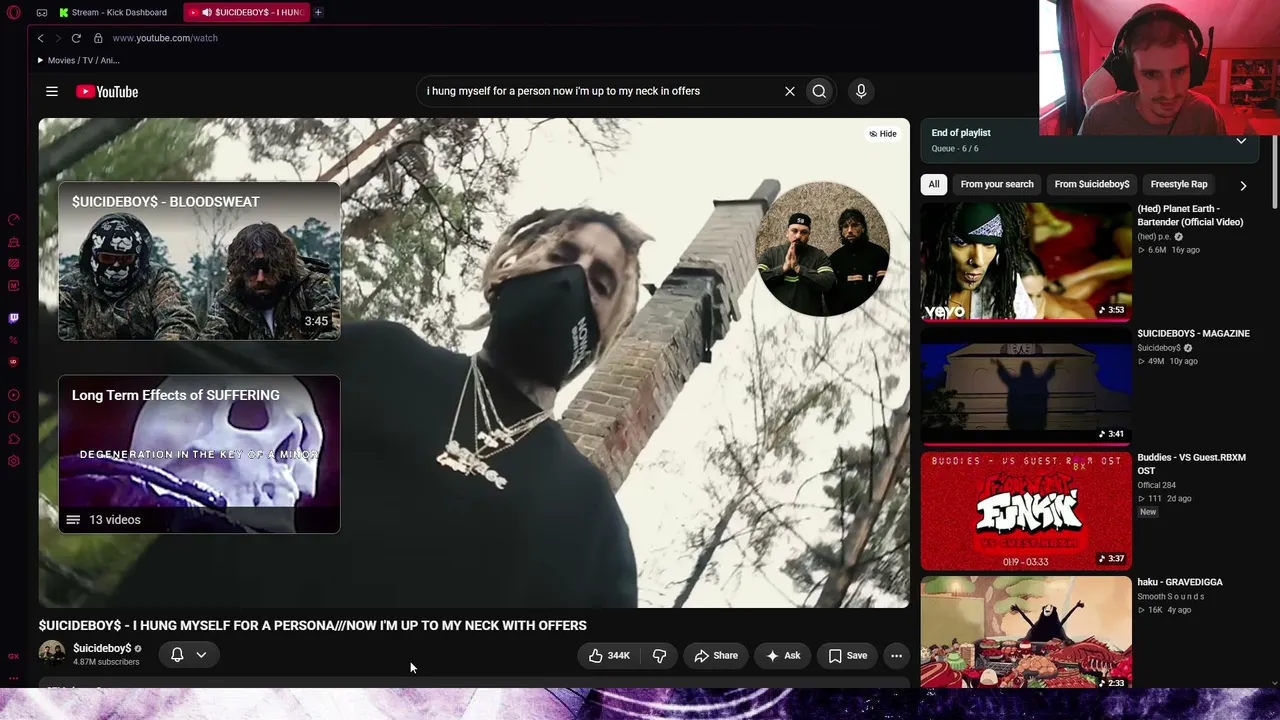Open the GX icon at sidebar bottom
1280x720 pixels.
13,656
